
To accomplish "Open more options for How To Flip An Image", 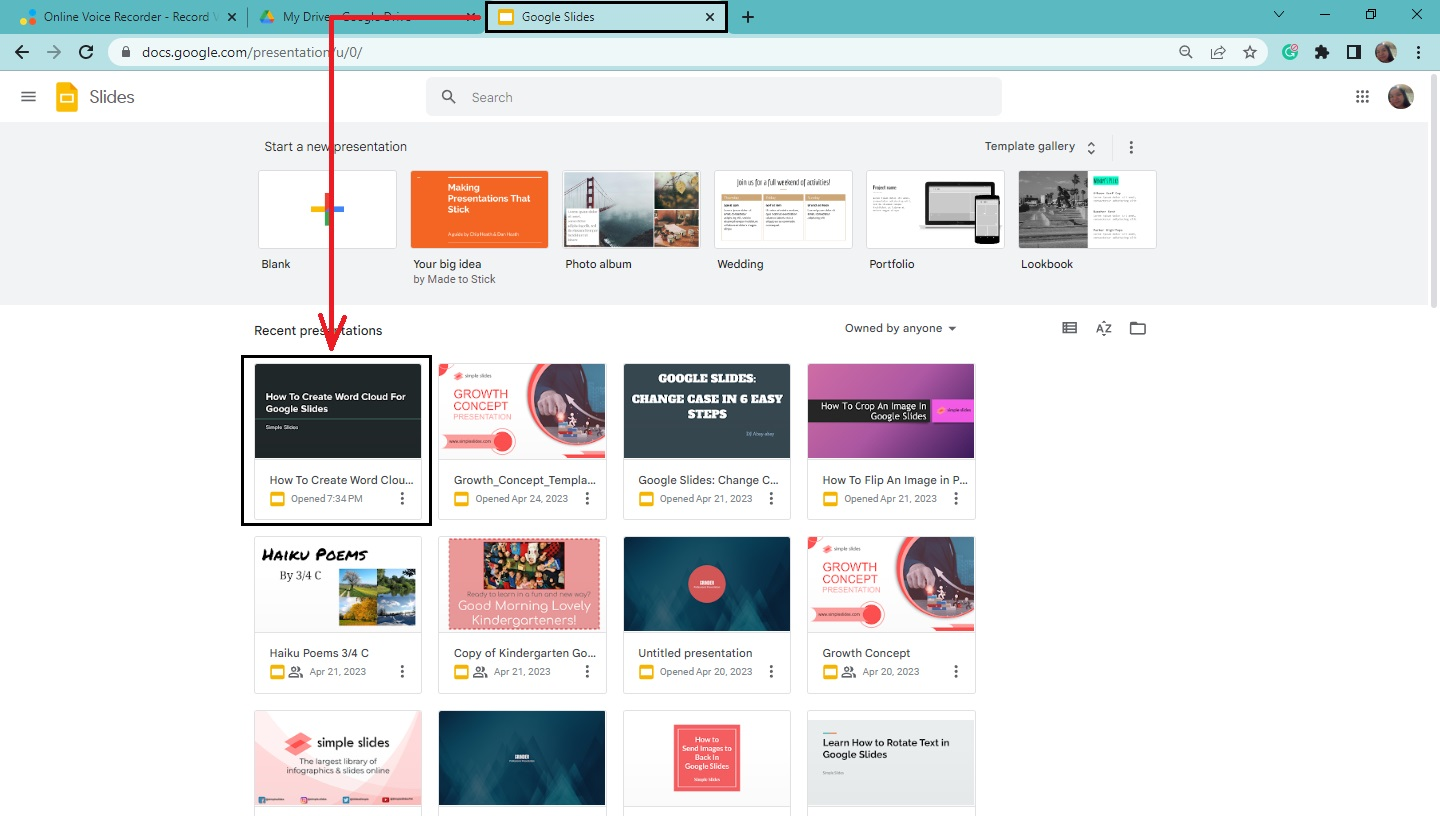I will click(x=956, y=498).
